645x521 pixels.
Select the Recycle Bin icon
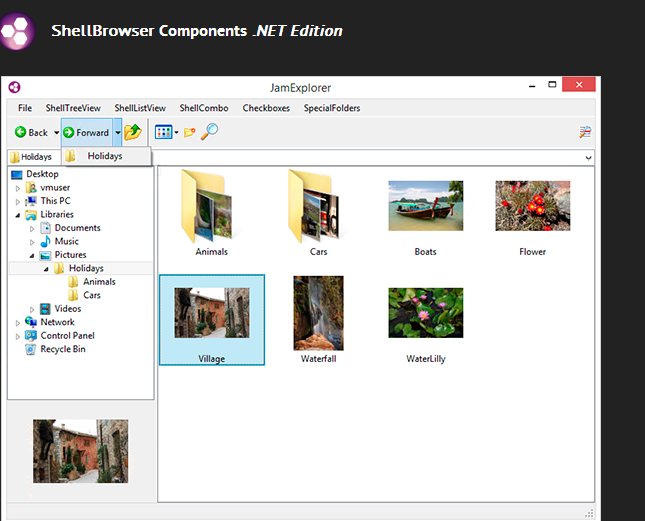point(30,349)
